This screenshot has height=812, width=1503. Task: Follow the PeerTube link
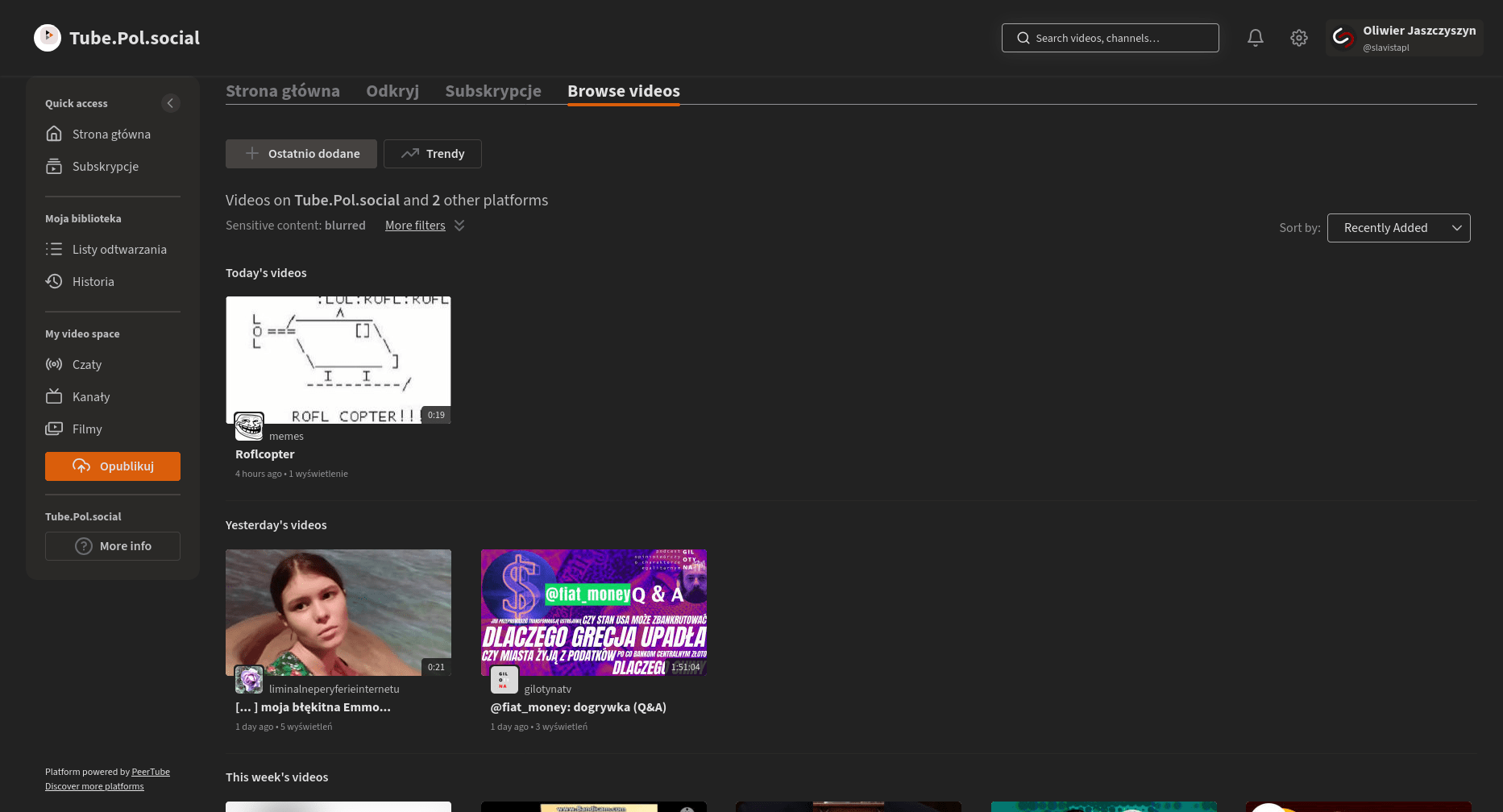tap(151, 772)
